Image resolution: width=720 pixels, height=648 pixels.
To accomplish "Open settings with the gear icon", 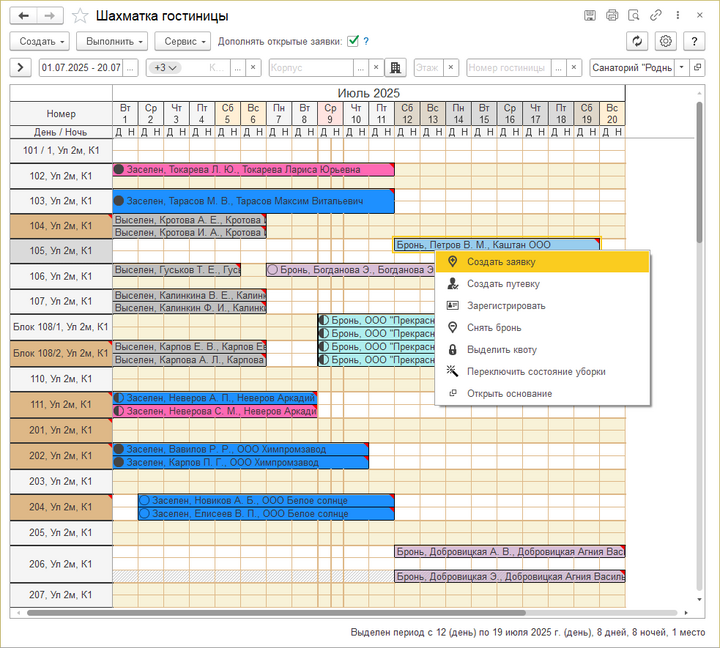I will [665, 41].
